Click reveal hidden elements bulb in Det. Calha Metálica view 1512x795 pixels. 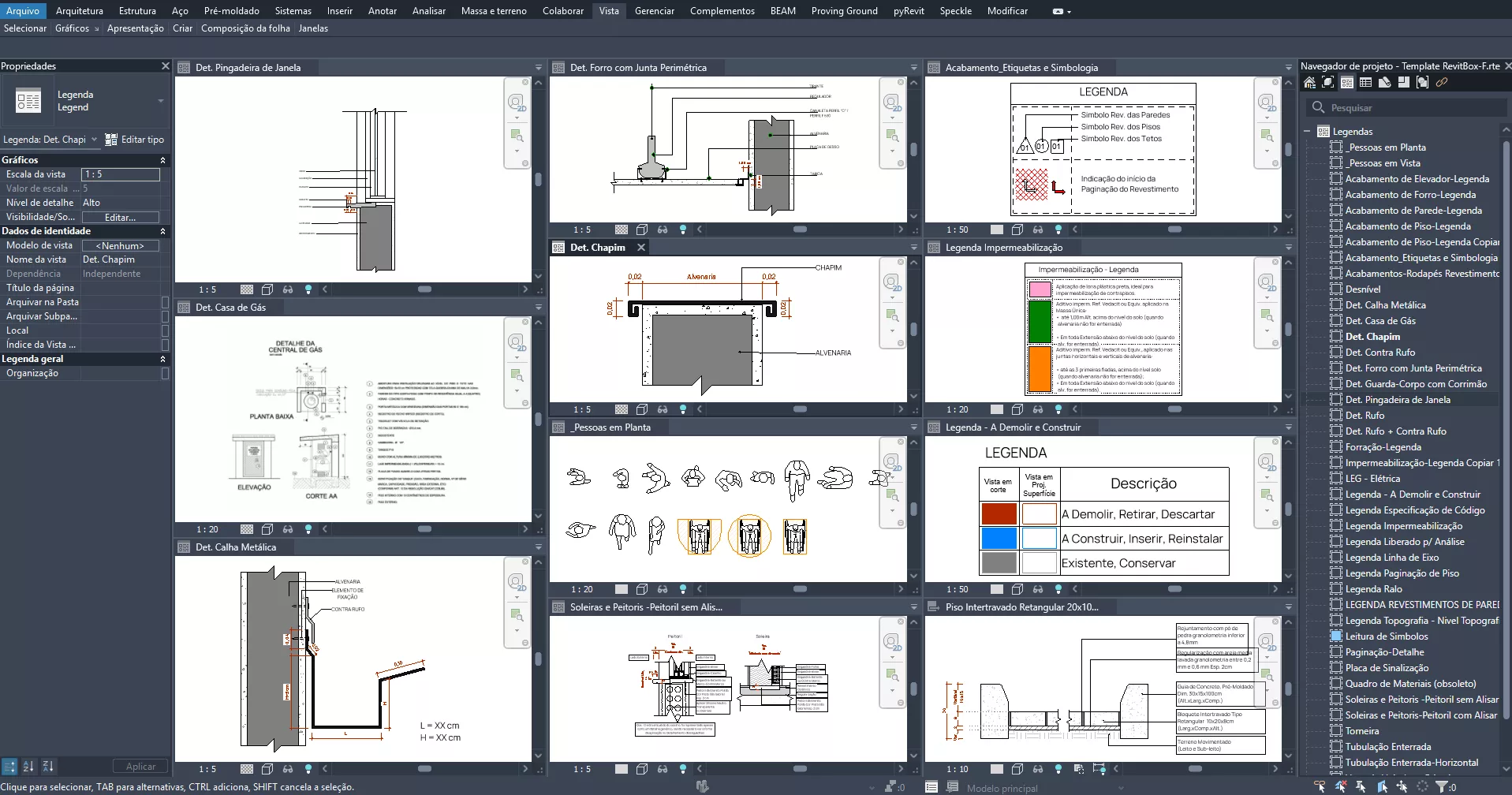click(308, 769)
